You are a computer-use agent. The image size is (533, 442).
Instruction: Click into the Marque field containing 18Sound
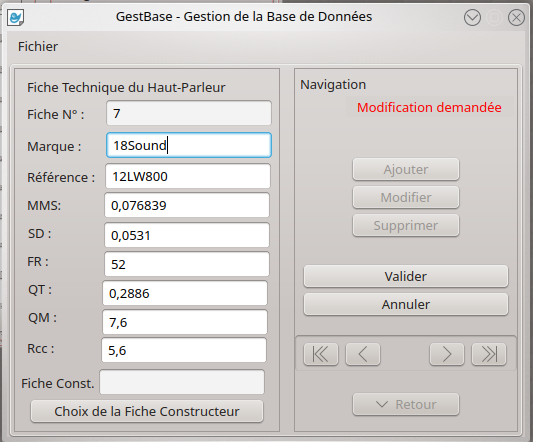(x=189, y=145)
